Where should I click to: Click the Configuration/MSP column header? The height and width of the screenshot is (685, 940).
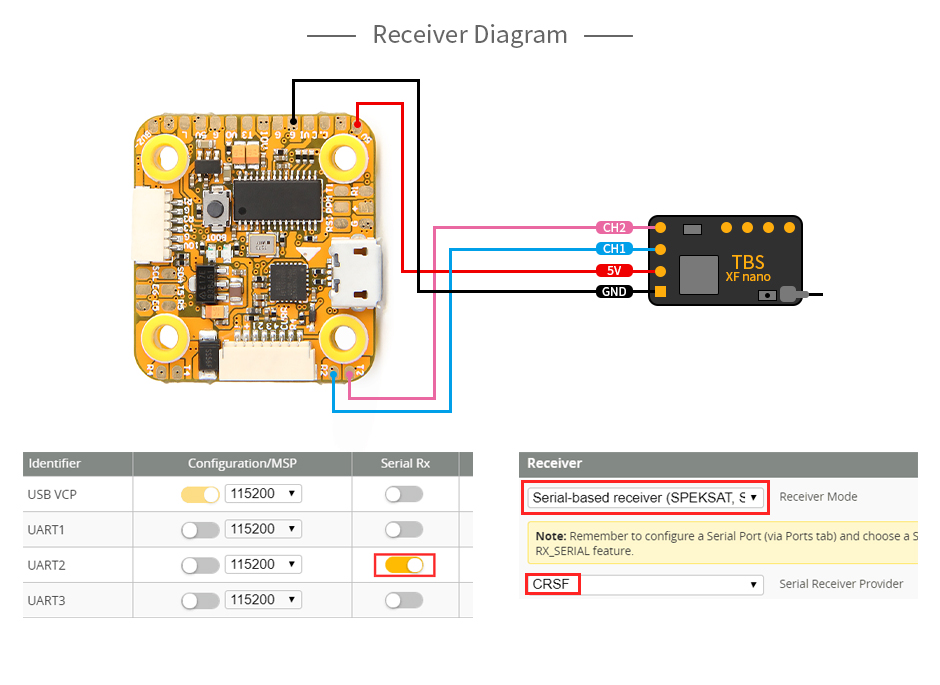click(x=242, y=463)
